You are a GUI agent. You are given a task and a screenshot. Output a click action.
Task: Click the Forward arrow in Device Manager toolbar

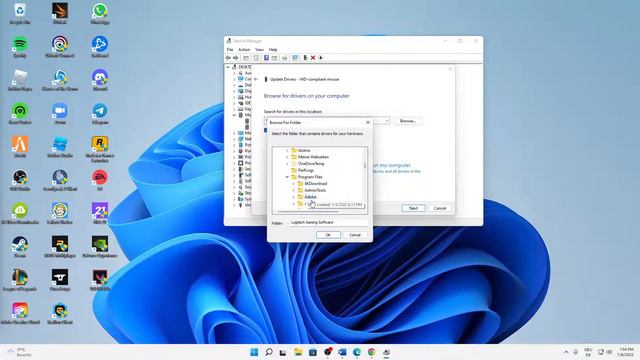tap(236, 58)
